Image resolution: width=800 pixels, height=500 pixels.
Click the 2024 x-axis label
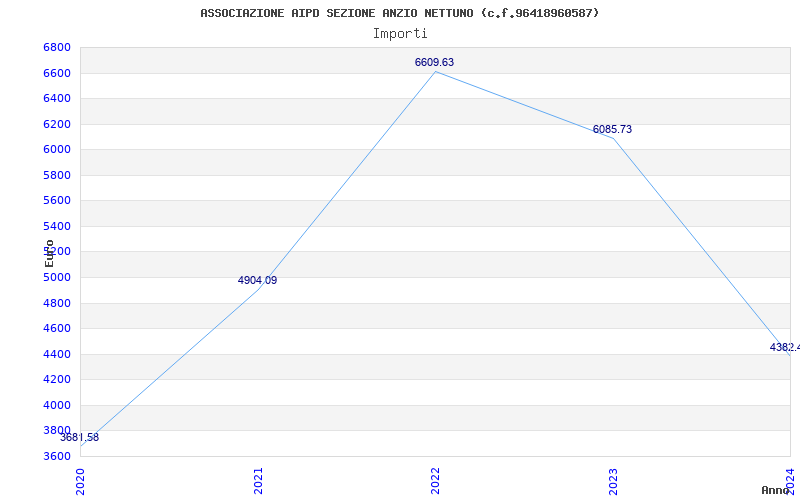[790, 481]
